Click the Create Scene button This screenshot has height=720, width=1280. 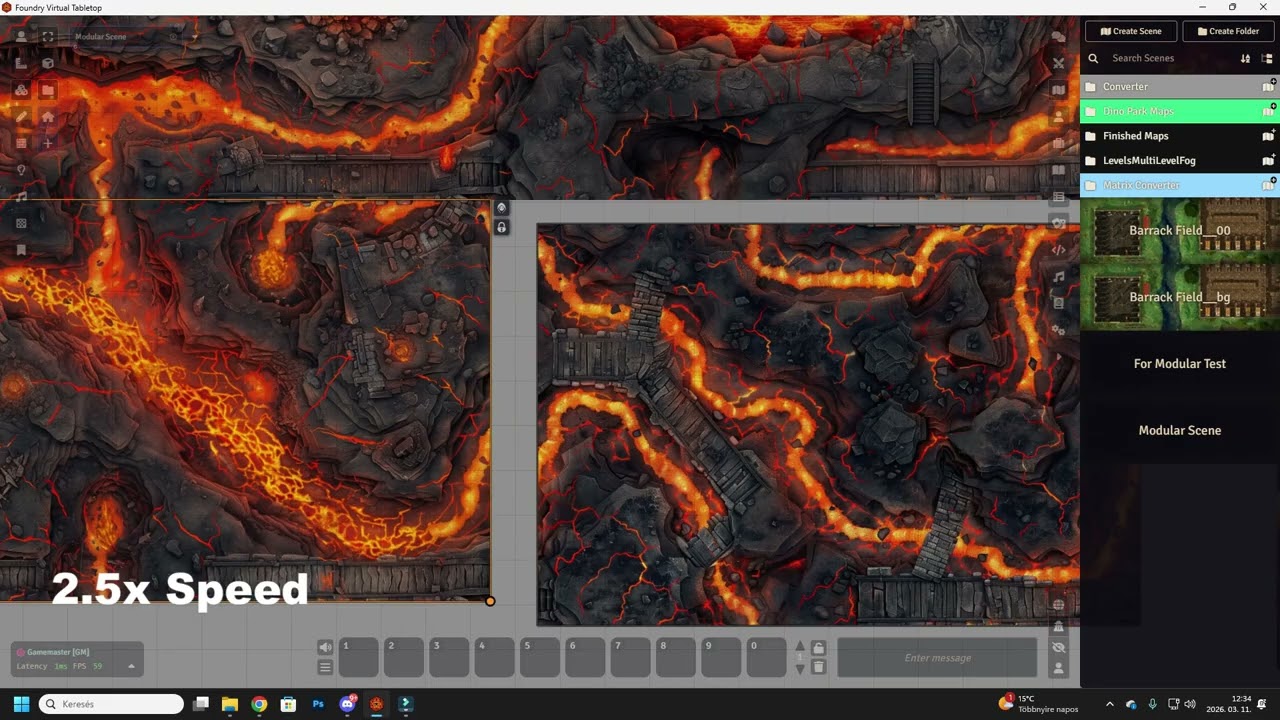tap(1131, 31)
